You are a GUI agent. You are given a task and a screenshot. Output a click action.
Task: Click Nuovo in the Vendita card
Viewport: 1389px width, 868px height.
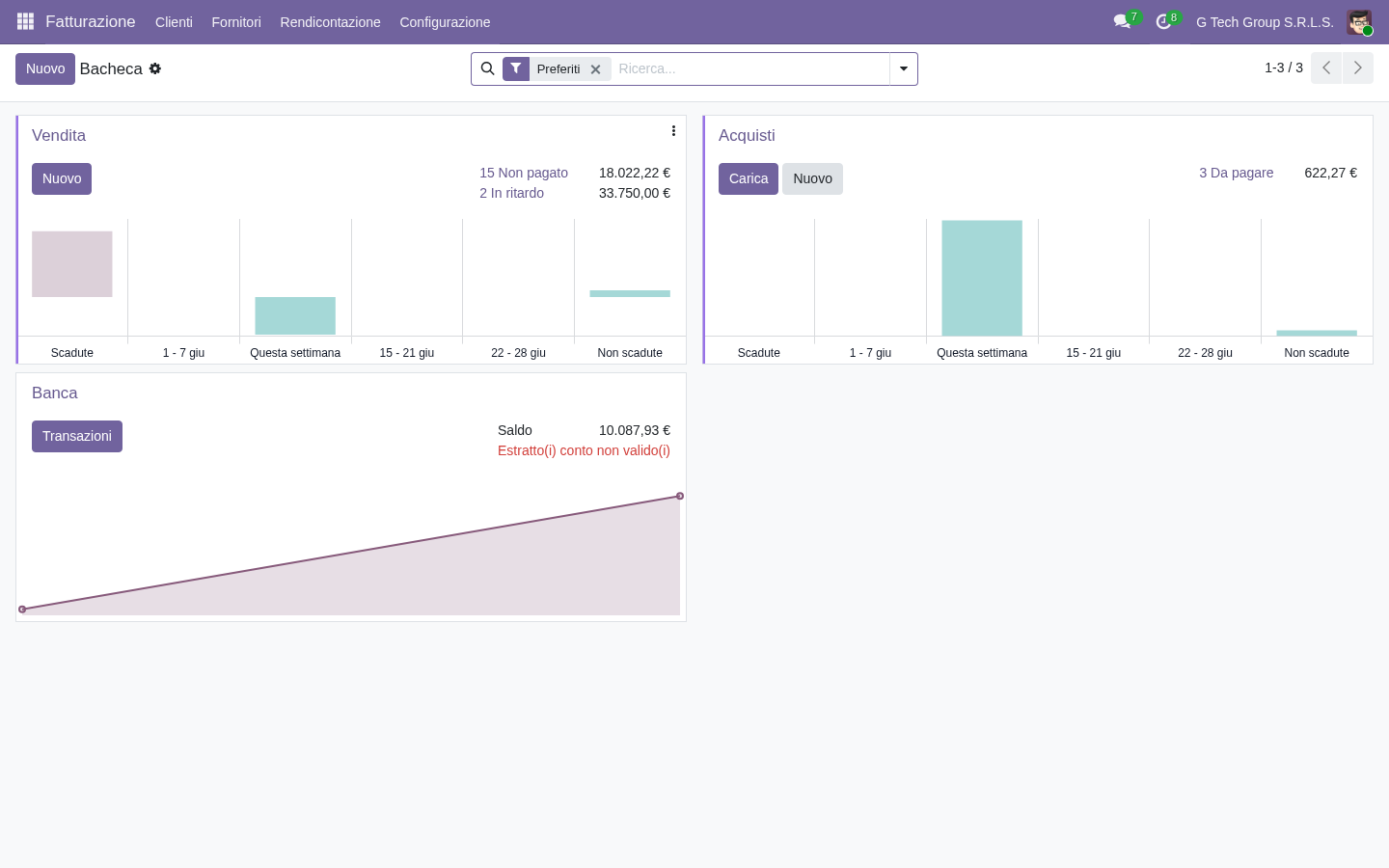[x=62, y=178]
